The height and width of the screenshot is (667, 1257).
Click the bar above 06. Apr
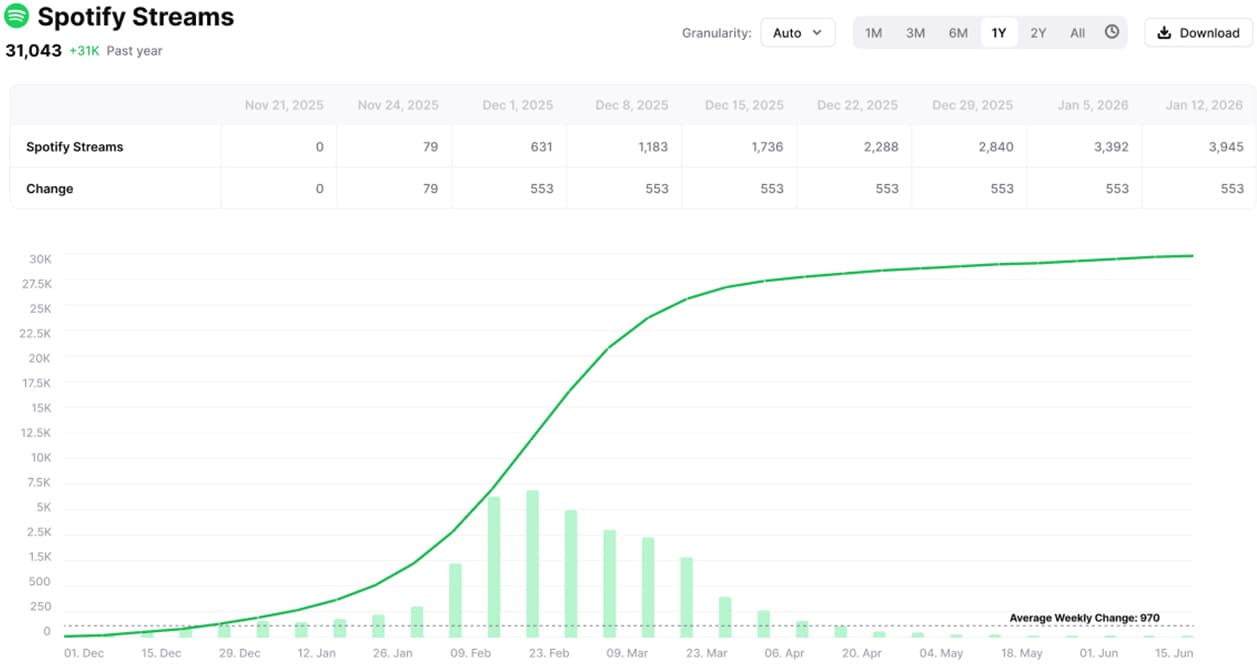764,624
